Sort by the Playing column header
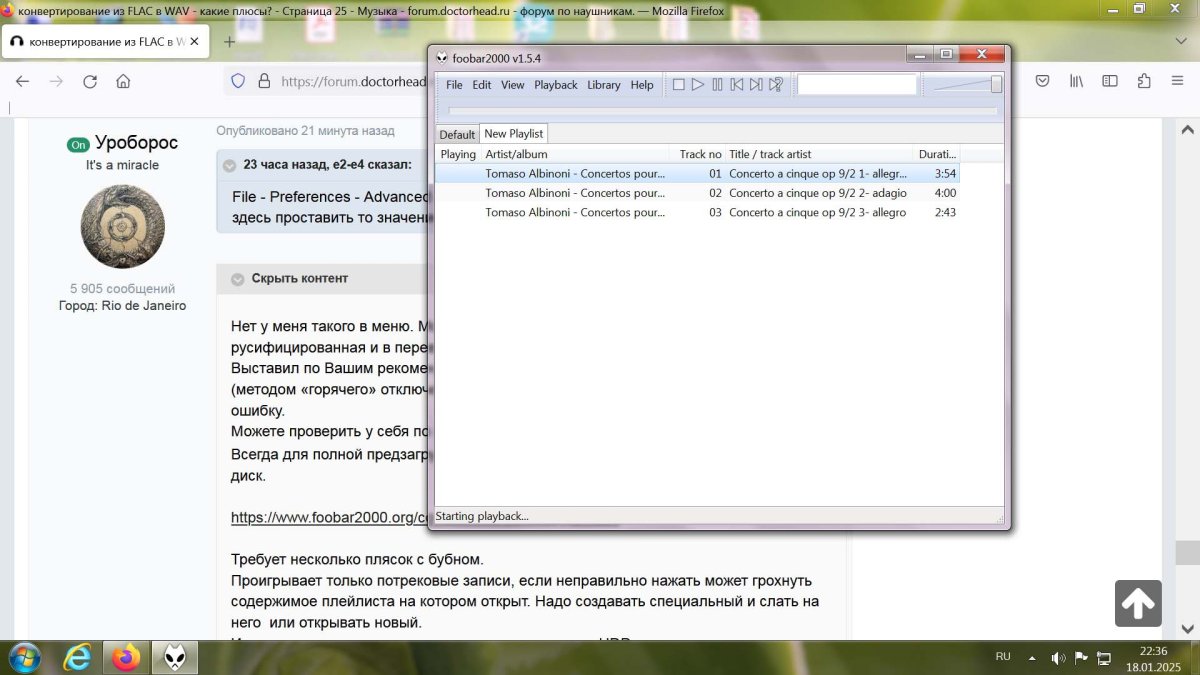1200x675 pixels. (x=458, y=154)
